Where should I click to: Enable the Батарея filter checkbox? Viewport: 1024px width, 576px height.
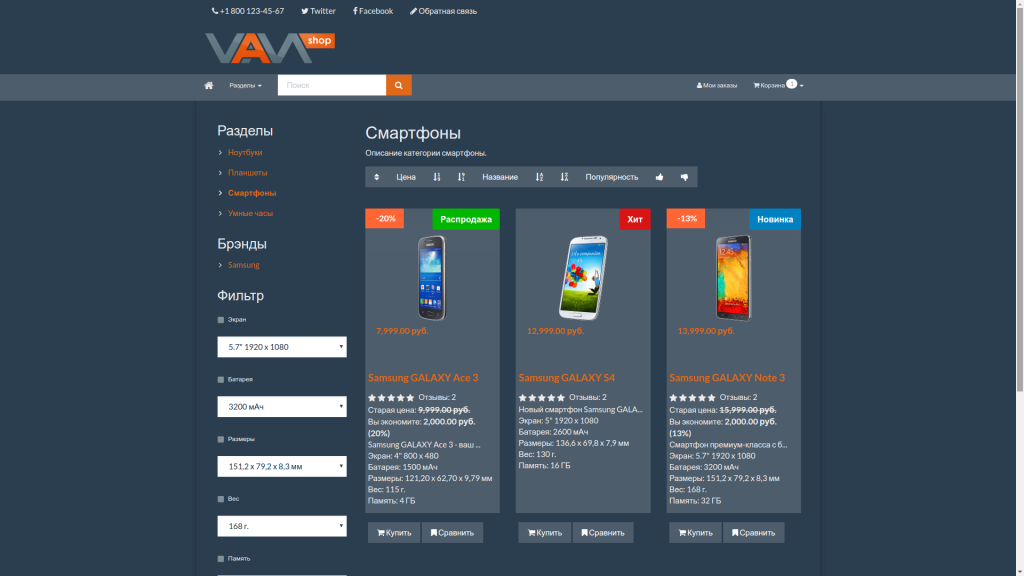tap(221, 379)
